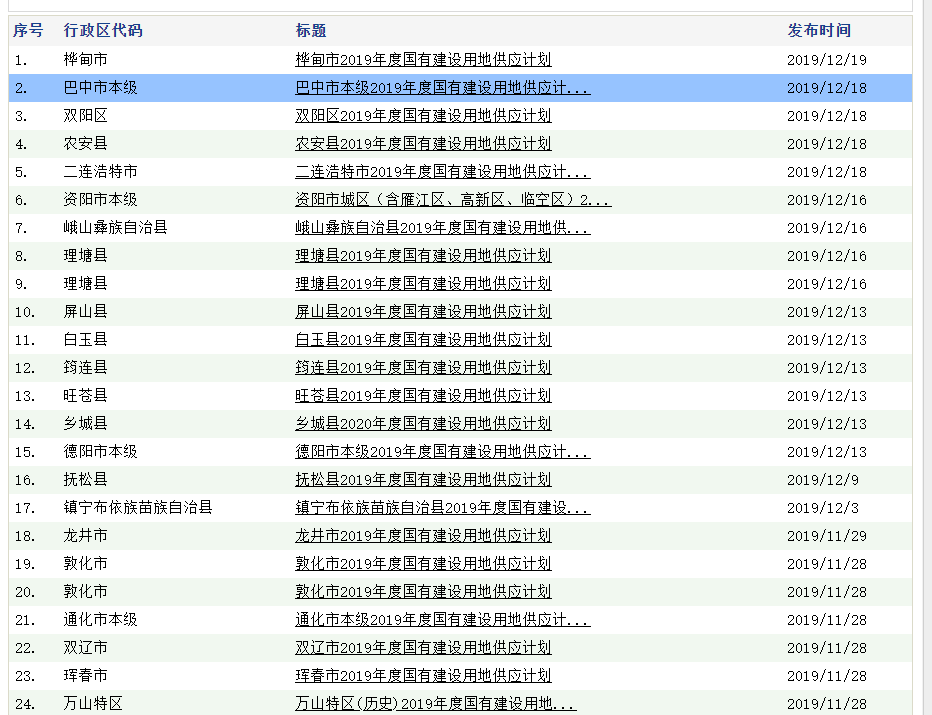The width and height of the screenshot is (932, 715).
Task: Open link 镇宁布依族苗族自治县2019年度国有建设...
Action: [442, 508]
